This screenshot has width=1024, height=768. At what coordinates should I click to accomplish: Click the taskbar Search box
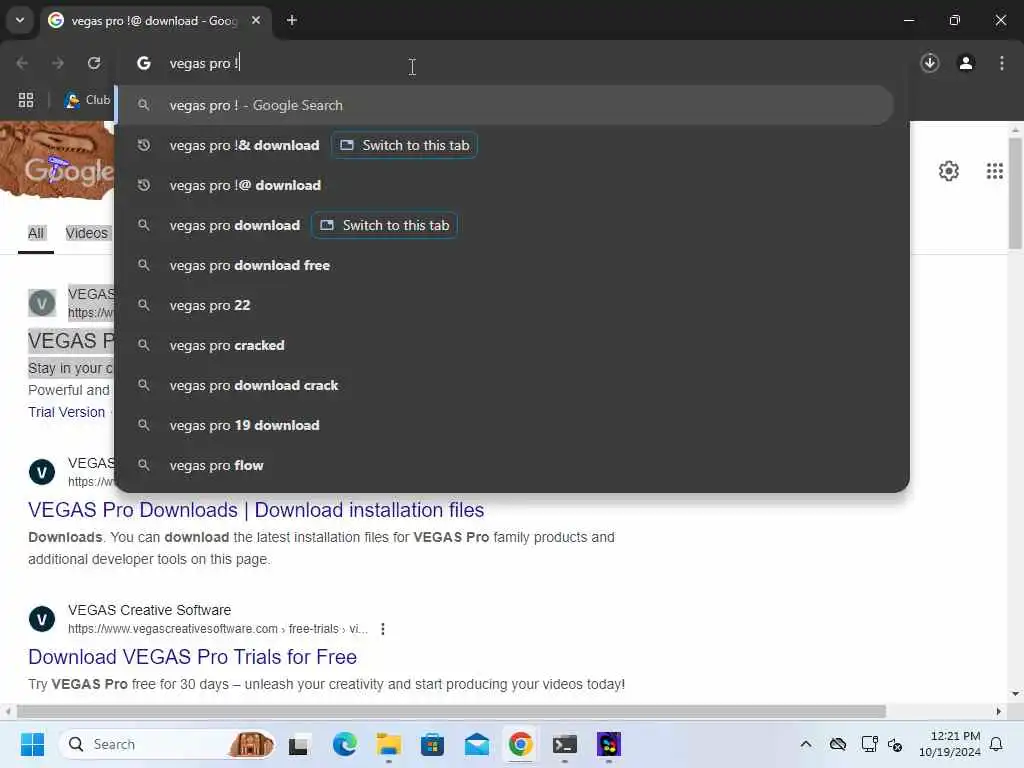167,744
